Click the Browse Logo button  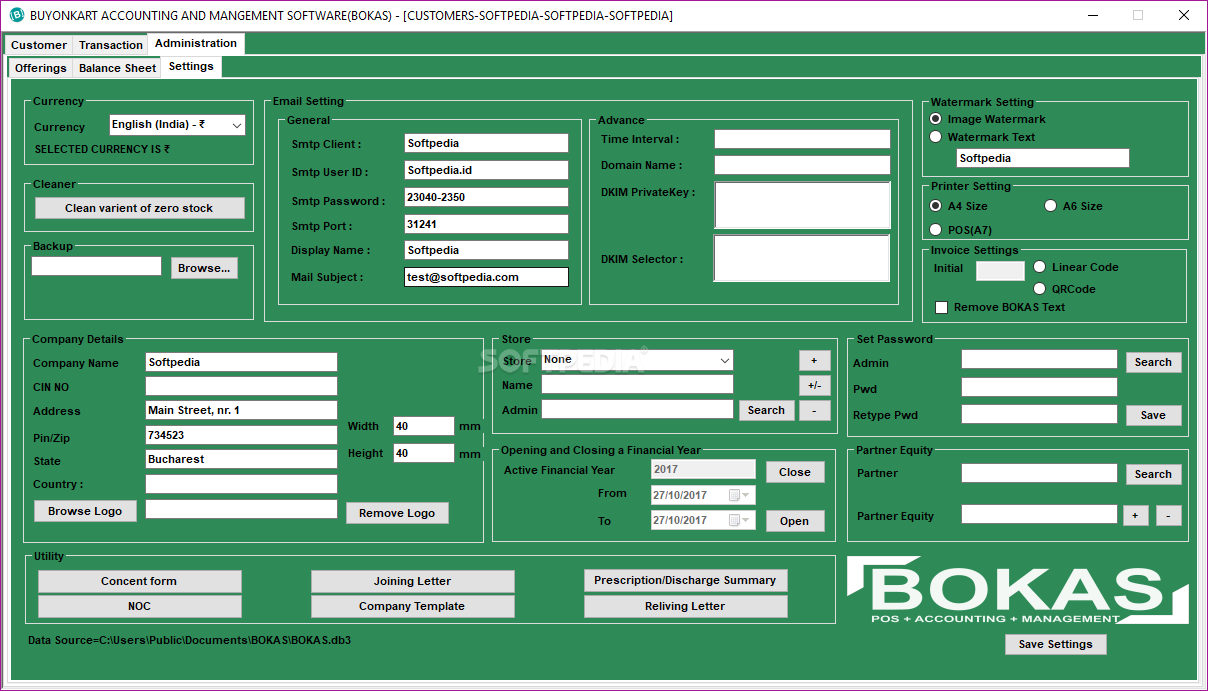pyautogui.click(x=85, y=511)
